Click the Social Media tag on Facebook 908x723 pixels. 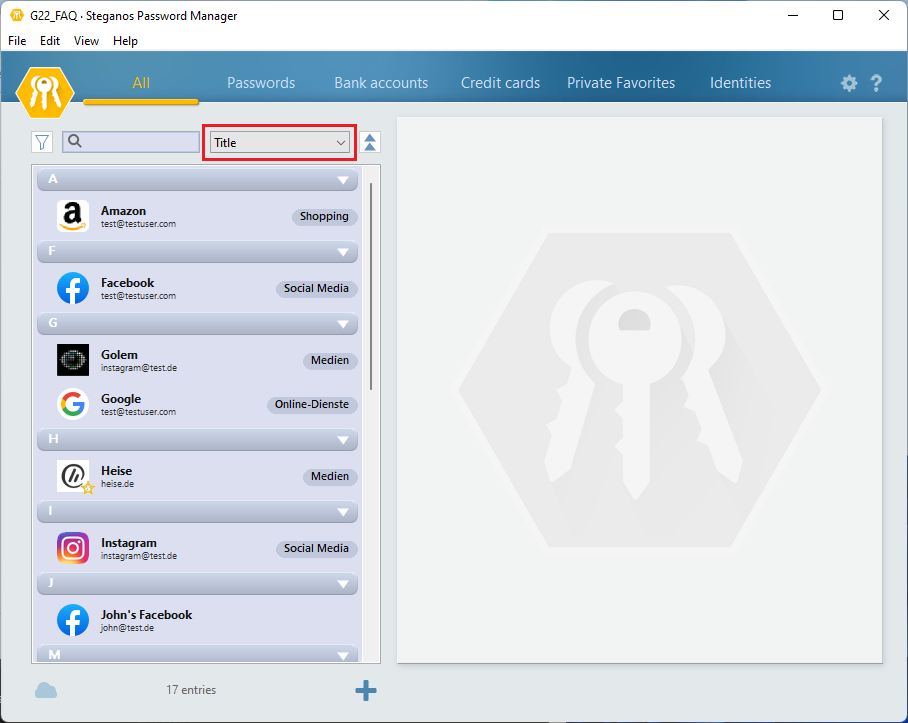pyautogui.click(x=316, y=288)
